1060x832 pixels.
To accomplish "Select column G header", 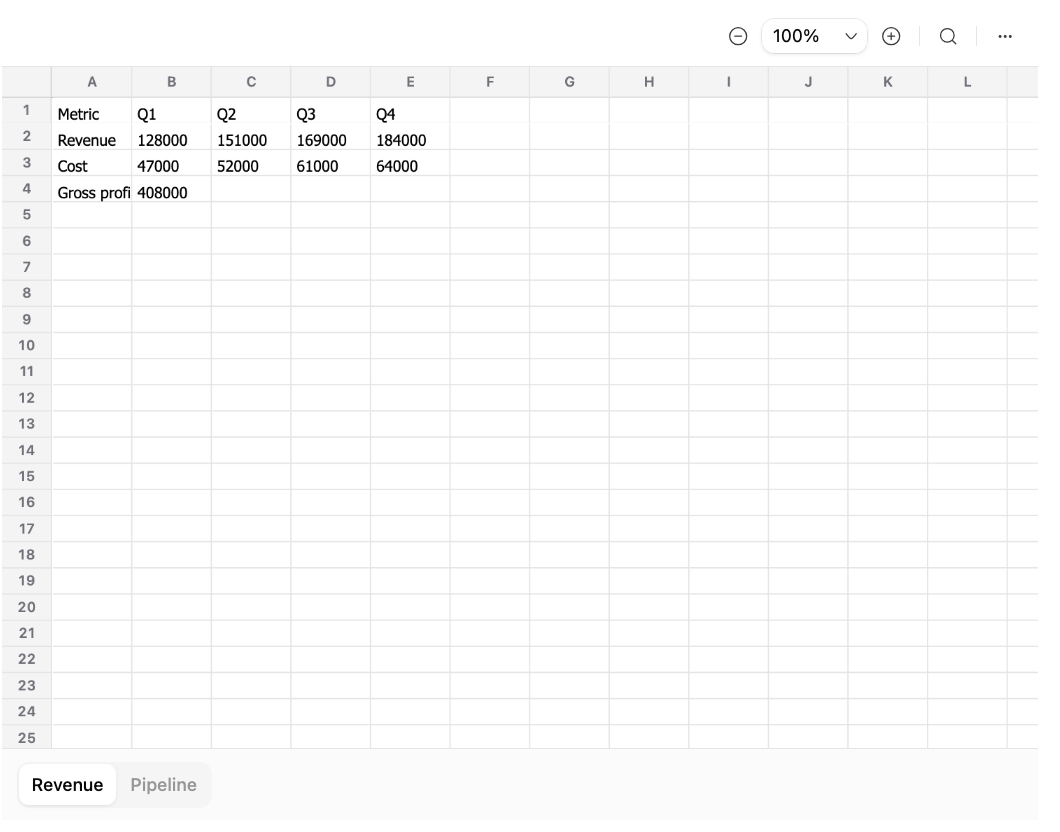I will pos(570,82).
